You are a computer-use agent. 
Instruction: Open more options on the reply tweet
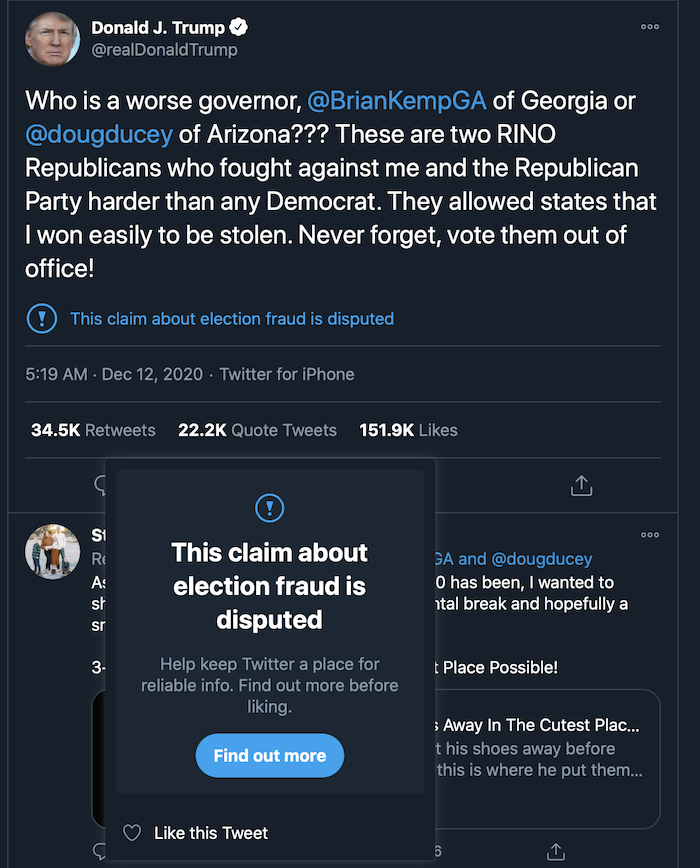650,535
